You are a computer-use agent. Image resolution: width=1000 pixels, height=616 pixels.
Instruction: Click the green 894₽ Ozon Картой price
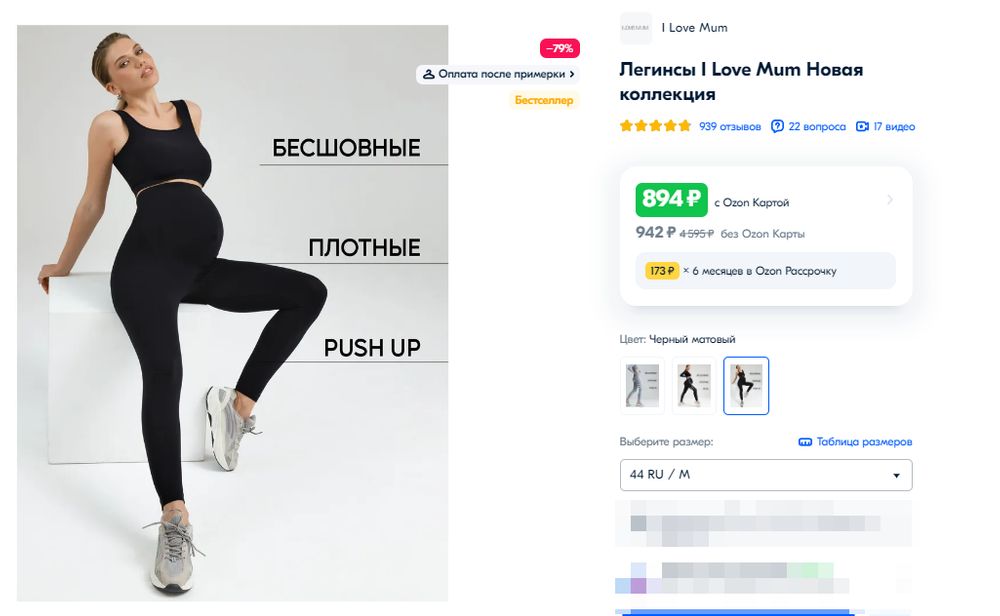pos(671,199)
